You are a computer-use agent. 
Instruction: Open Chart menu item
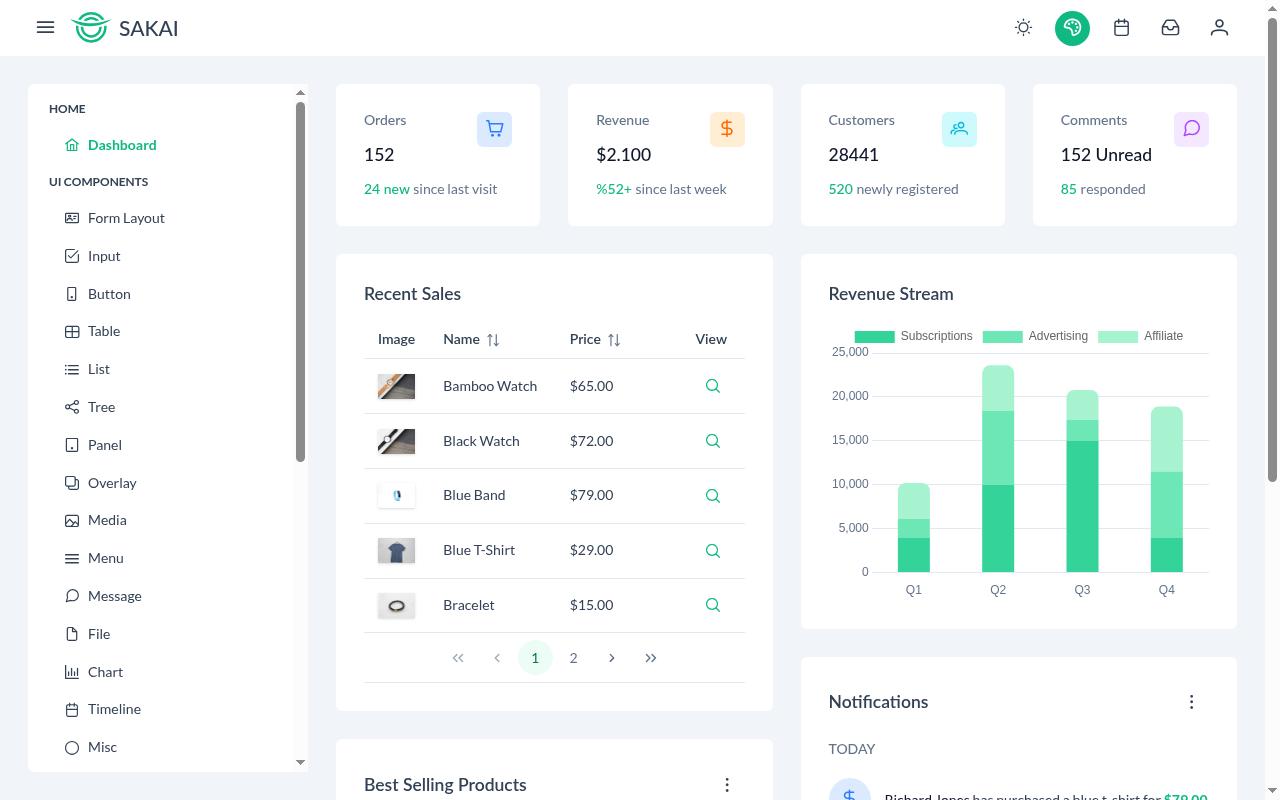point(168,672)
